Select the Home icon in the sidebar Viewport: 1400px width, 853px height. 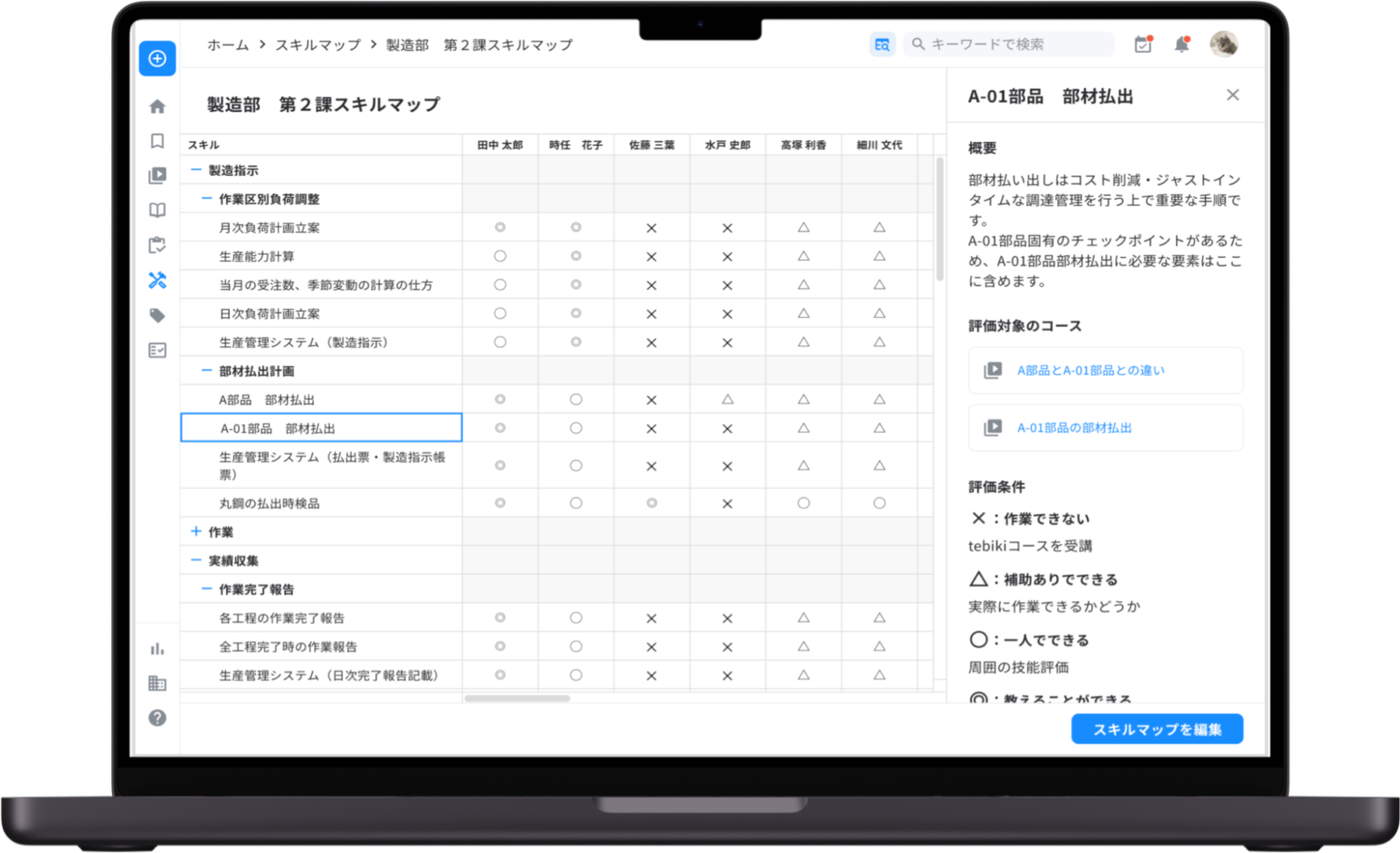pos(157,106)
